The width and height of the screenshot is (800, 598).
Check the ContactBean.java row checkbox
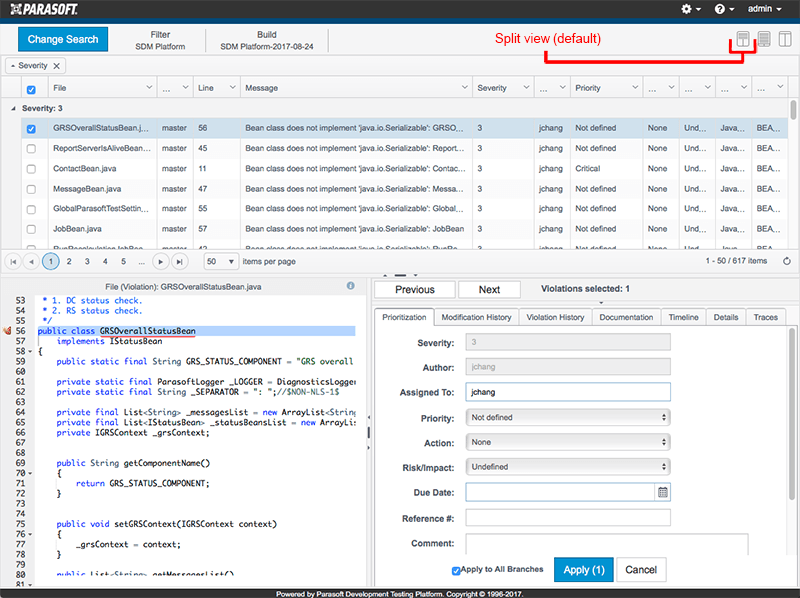(x=31, y=169)
